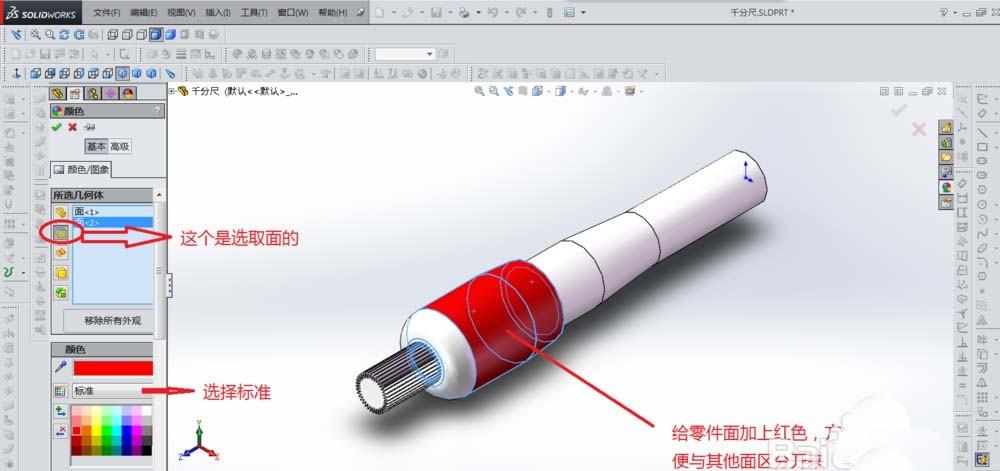The image size is (1000, 471).
Task: Switch to the FeatureManager design tree tab
Action: (x=57, y=93)
